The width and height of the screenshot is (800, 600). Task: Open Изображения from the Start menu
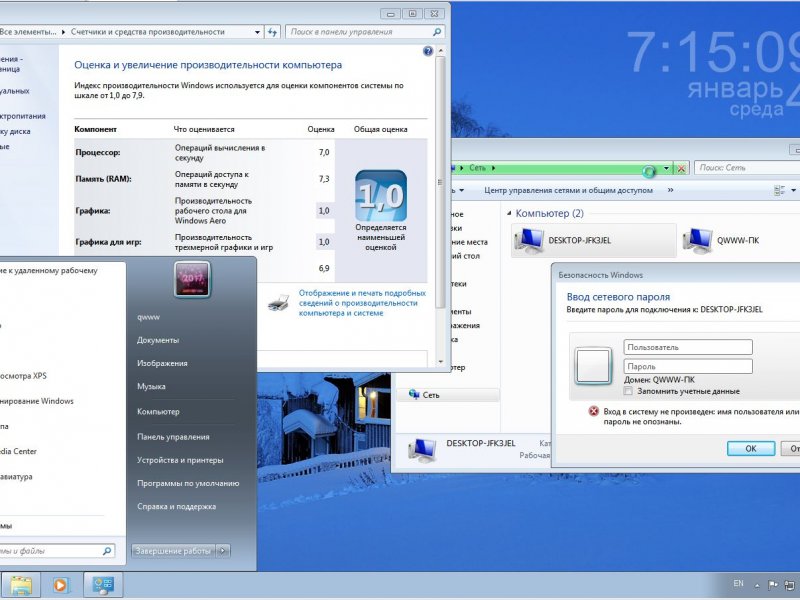coord(162,363)
